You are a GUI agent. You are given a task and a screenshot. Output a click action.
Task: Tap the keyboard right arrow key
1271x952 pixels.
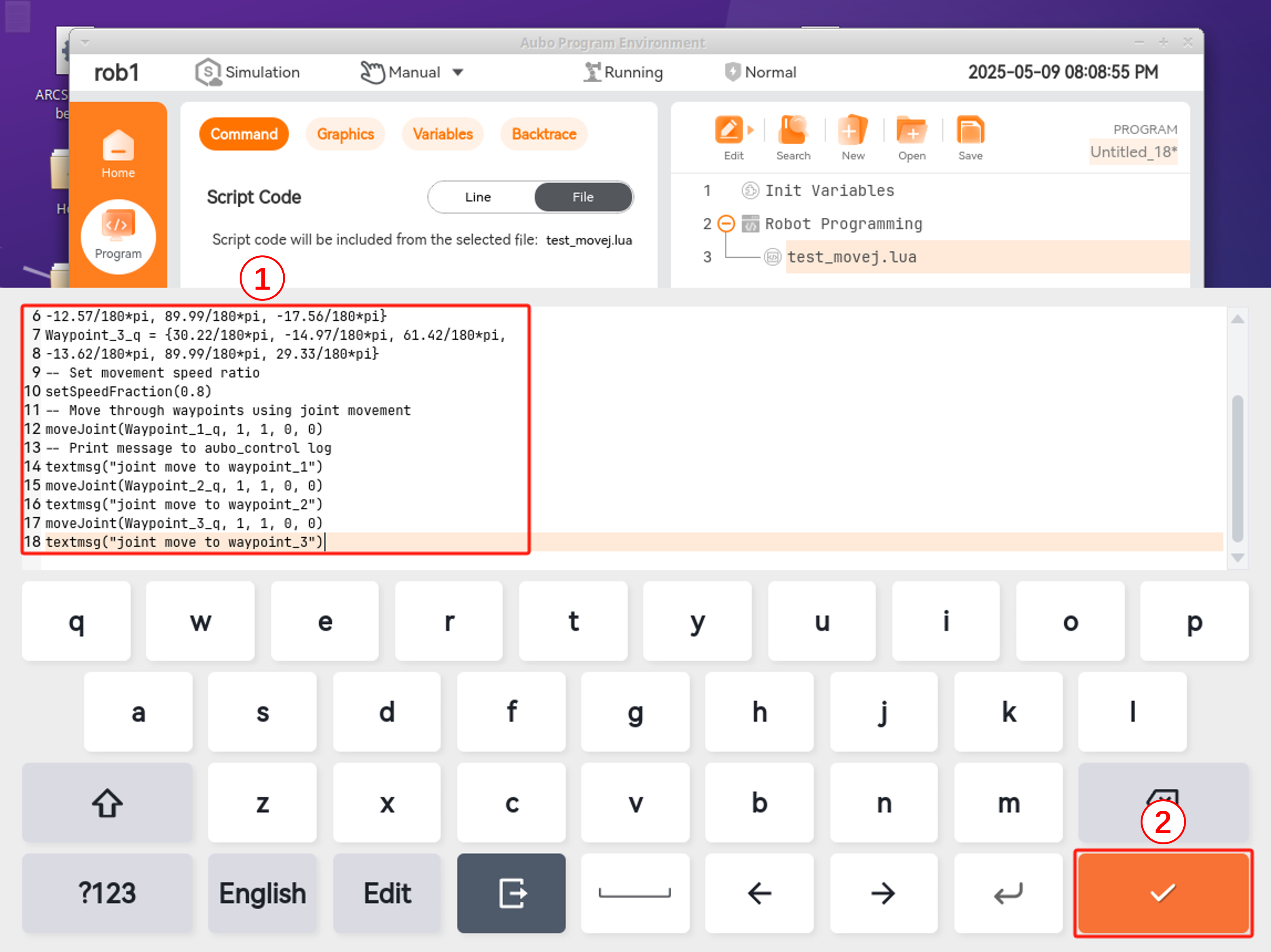[883, 893]
